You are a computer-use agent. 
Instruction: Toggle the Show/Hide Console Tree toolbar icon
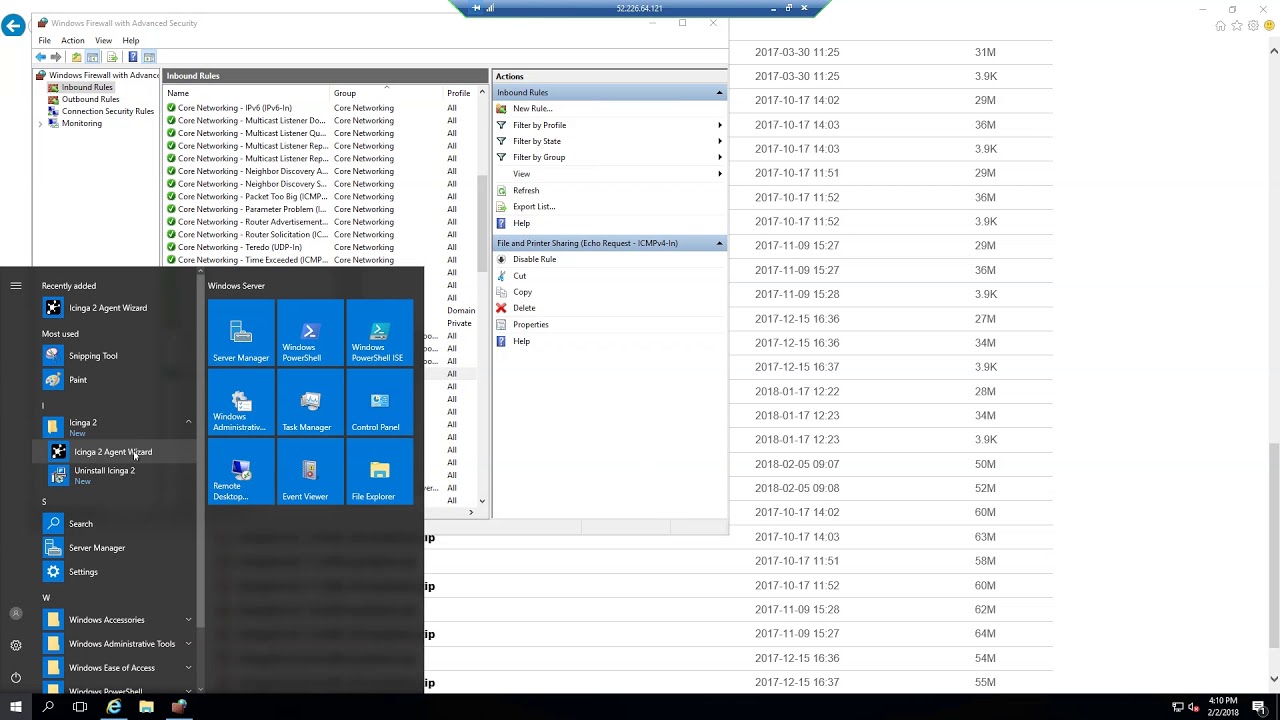point(93,57)
